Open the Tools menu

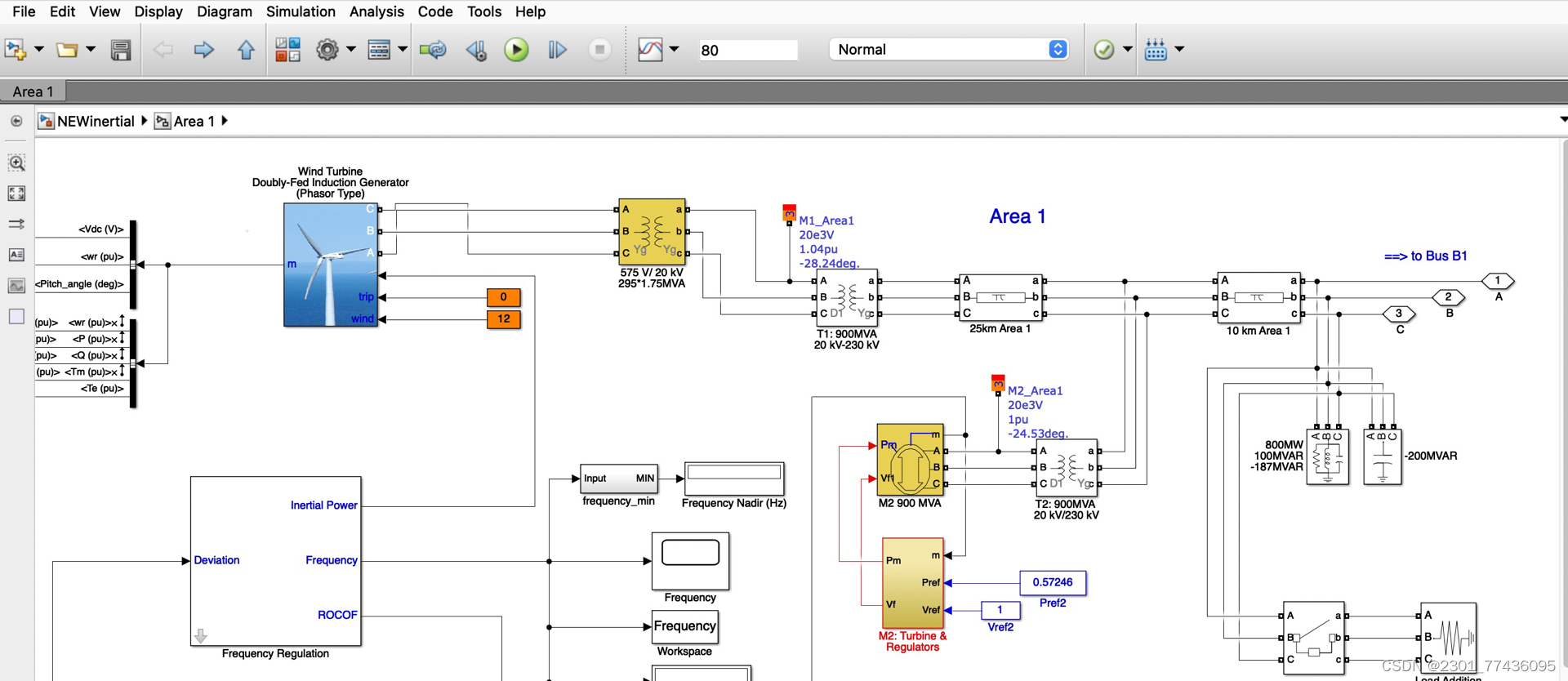coord(484,11)
